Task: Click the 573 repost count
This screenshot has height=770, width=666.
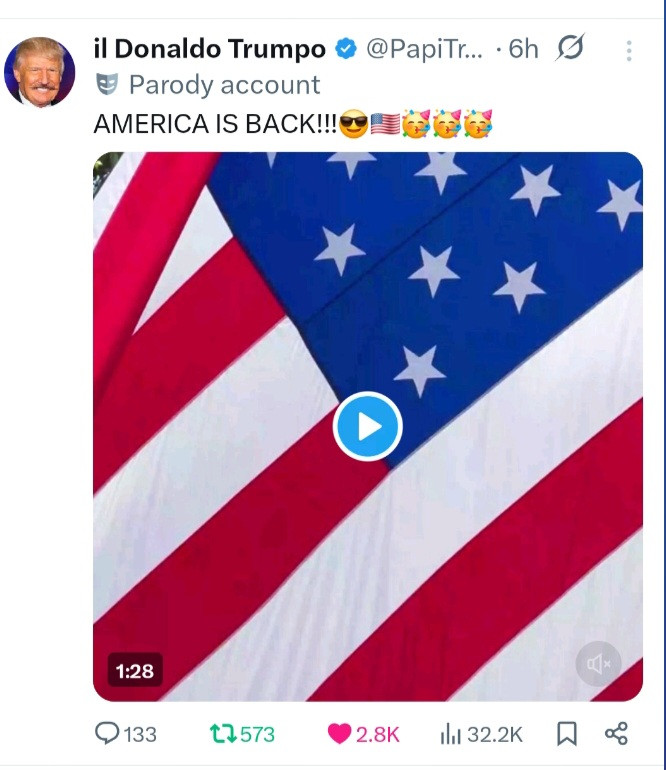Action: [x=257, y=734]
